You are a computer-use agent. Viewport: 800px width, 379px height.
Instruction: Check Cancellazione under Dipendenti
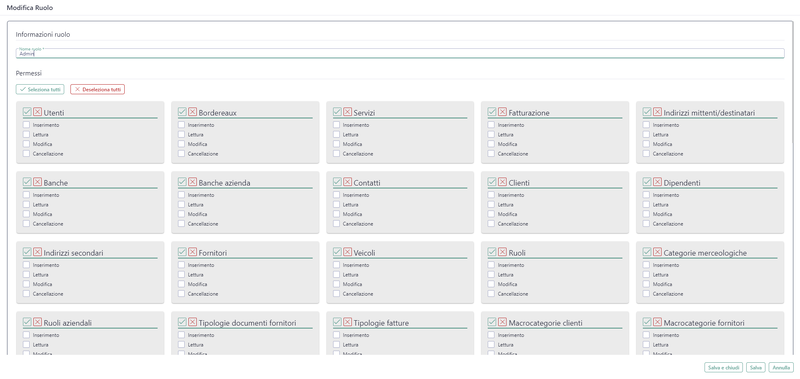point(646,223)
